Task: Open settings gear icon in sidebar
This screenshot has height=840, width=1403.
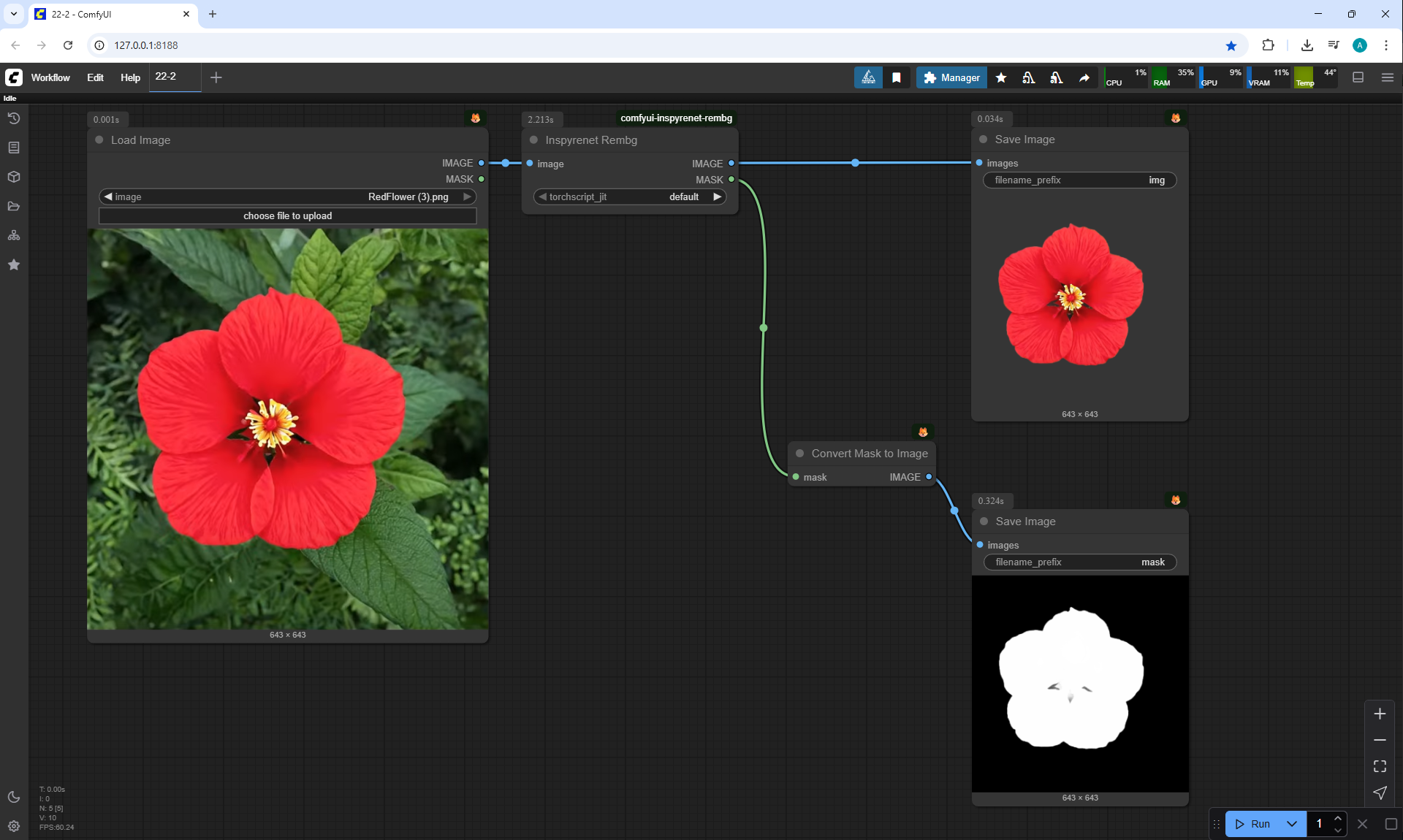Action: click(x=13, y=826)
